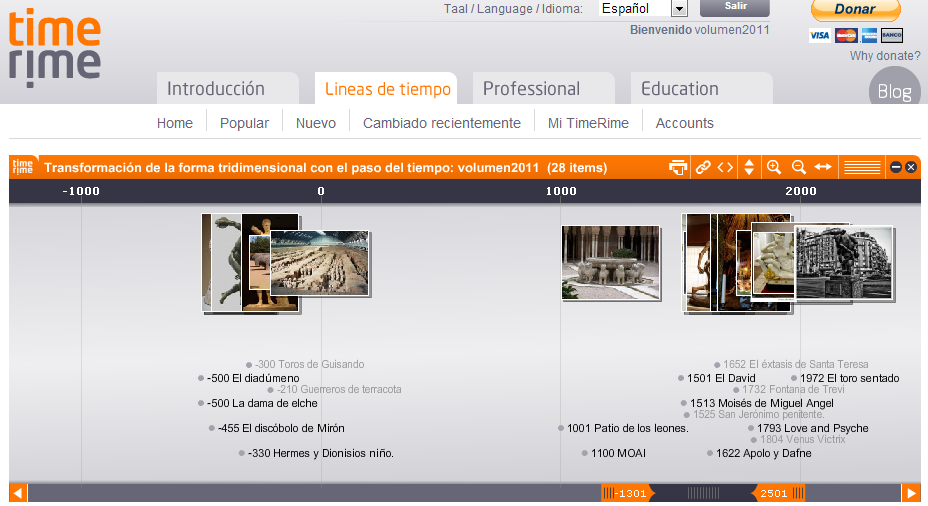Open Mi TimeRime
Image resolution: width=928 pixels, height=506 pixels.
point(588,123)
